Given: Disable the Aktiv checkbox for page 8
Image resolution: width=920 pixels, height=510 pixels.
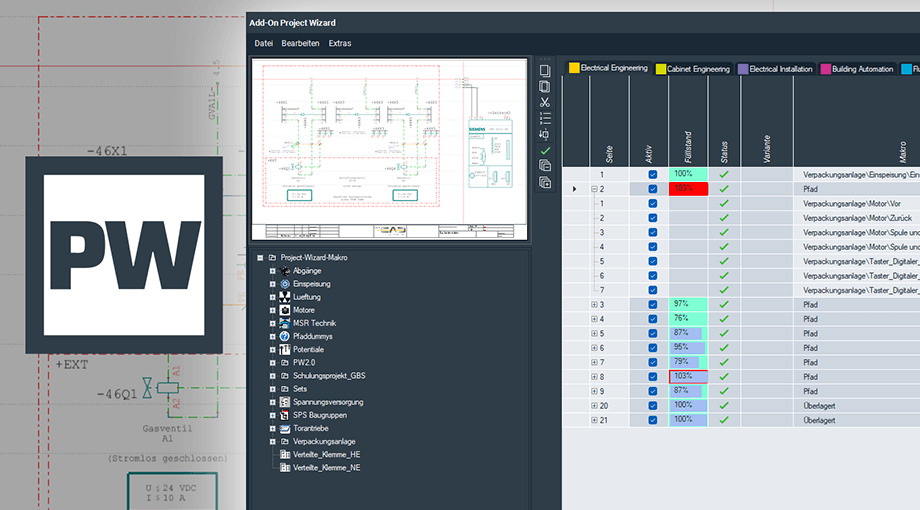Looking at the screenshot, I should click(653, 377).
